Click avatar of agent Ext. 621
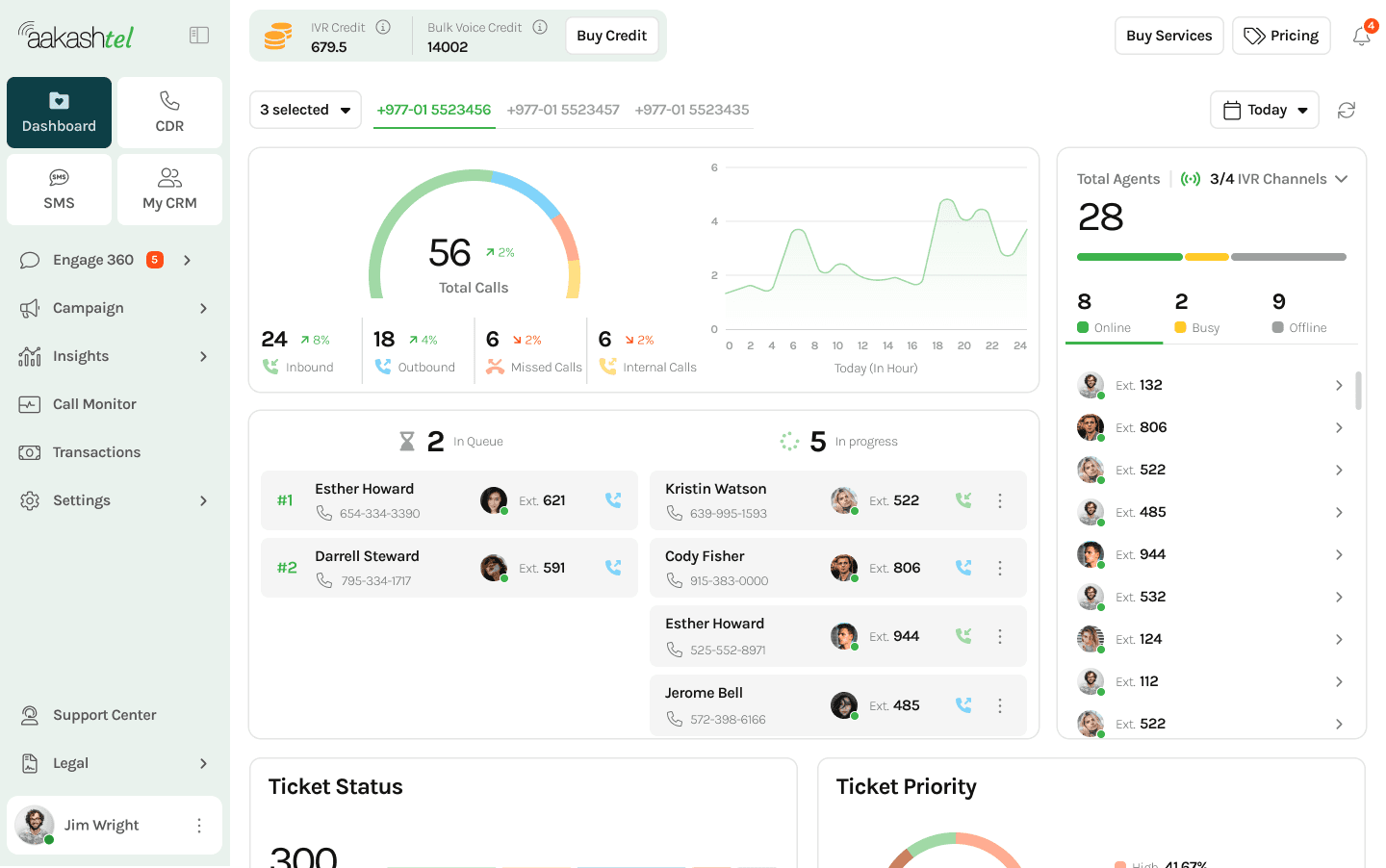Viewport: 1386px width, 868px height. point(494,500)
